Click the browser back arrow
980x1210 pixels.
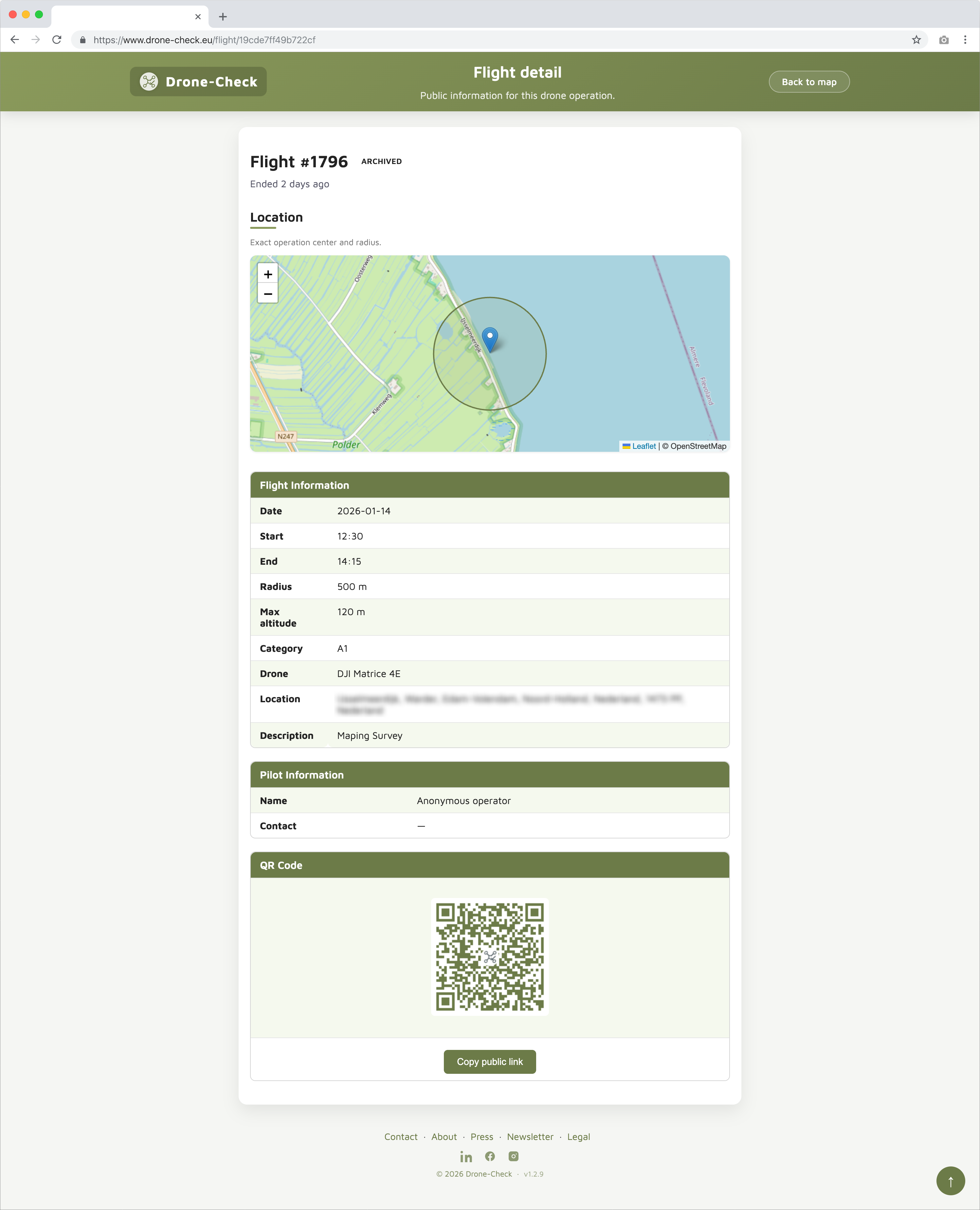click(x=15, y=40)
